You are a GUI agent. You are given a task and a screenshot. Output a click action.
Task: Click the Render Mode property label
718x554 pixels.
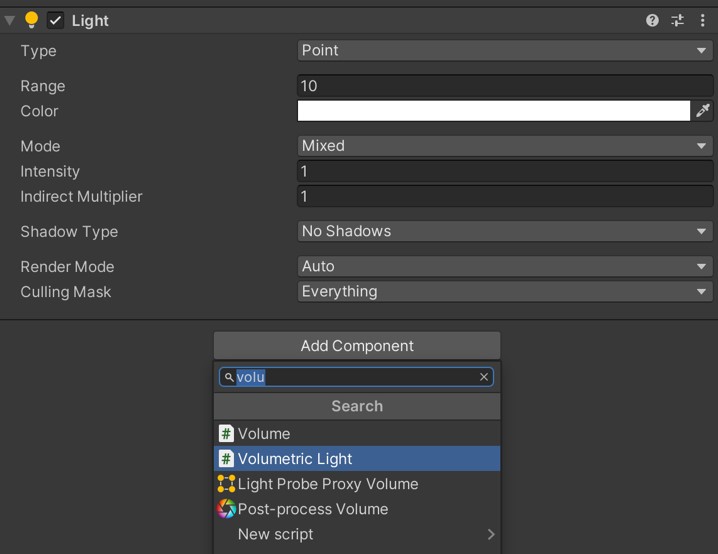pyautogui.click(x=67, y=266)
